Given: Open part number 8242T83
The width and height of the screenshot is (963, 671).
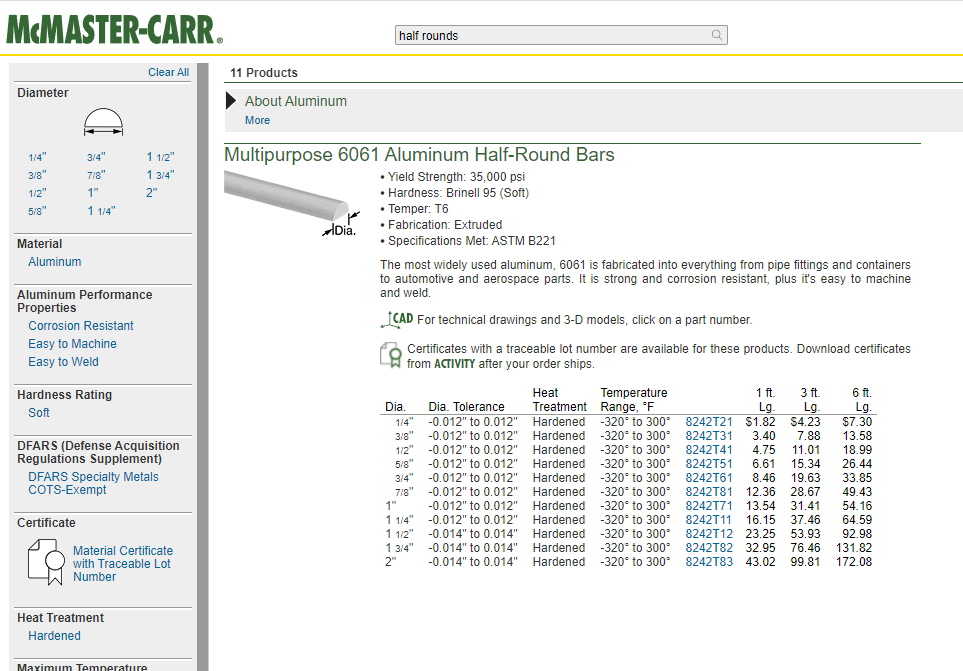Looking at the screenshot, I should (x=709, y=562).
